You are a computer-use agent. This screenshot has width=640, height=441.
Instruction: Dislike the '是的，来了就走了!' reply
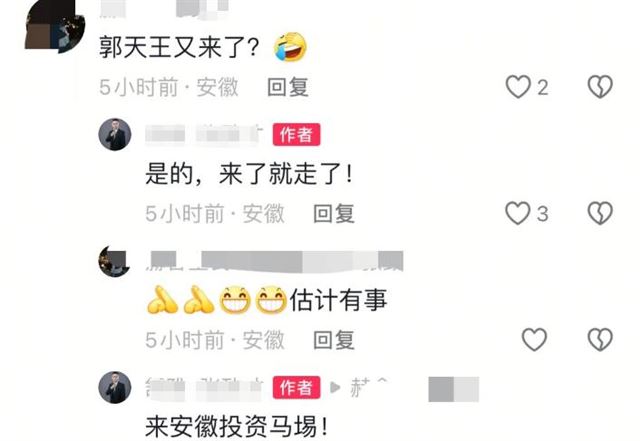click(x=600, y=213)
